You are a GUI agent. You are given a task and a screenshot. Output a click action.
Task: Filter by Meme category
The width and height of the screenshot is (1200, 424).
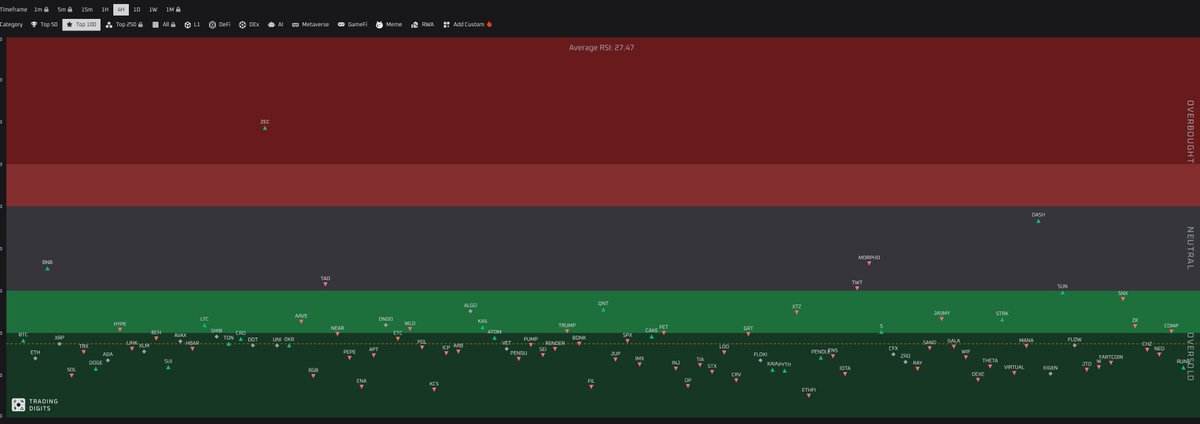pyautogui.click(x=389, y=24)
